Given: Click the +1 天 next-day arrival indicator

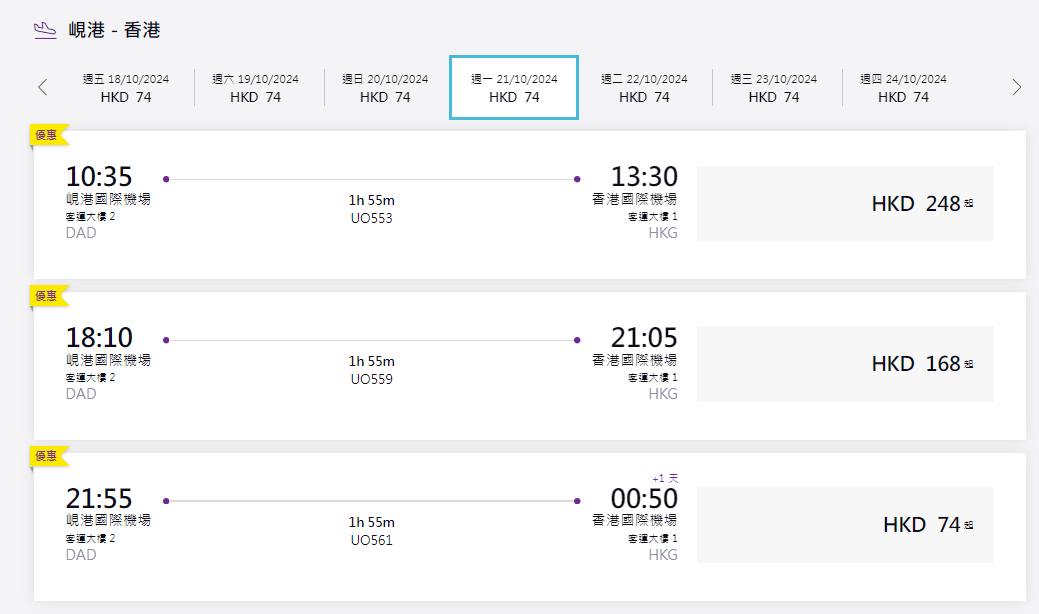Looking at the screenshot, I should 664,478.
